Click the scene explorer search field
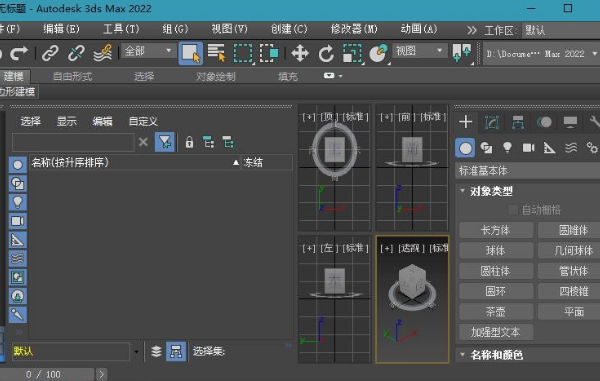This screenshot has height=381, width=600. [x=73, y=143]
